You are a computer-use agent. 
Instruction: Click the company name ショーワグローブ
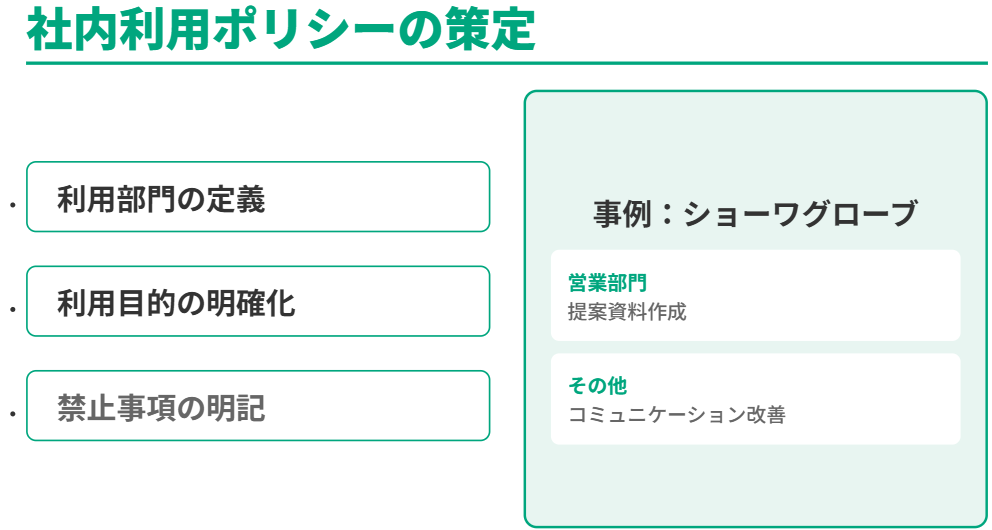click(800, 214)
